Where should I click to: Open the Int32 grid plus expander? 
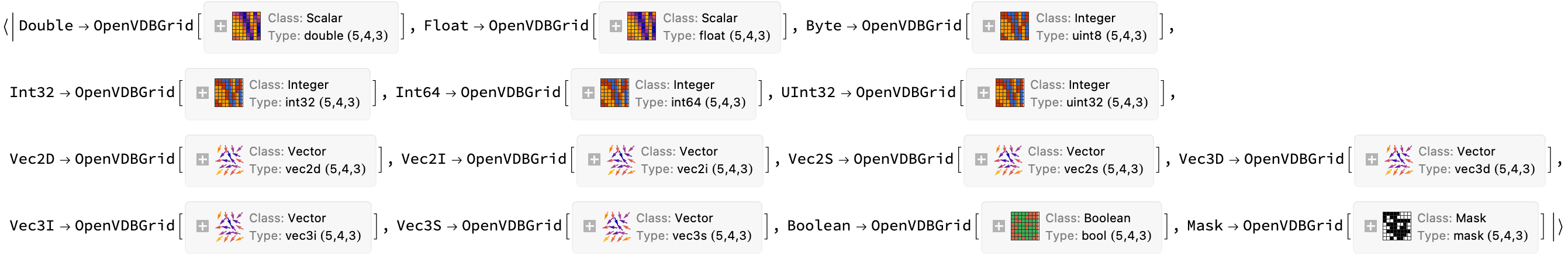pyautogui.click(x=202, y=92)
